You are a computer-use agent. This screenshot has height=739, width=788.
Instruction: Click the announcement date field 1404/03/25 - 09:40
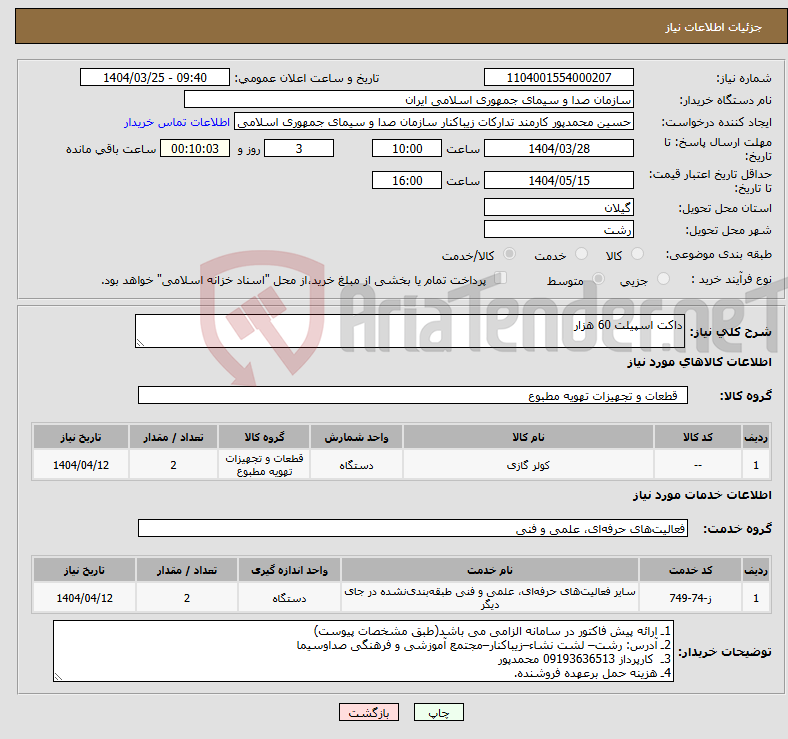(155, 77)
